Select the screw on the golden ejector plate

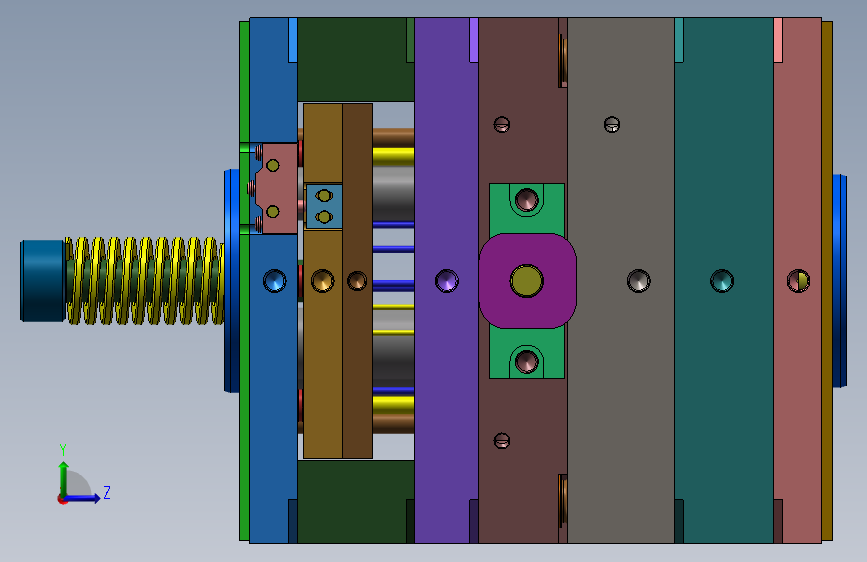[322, 281]
